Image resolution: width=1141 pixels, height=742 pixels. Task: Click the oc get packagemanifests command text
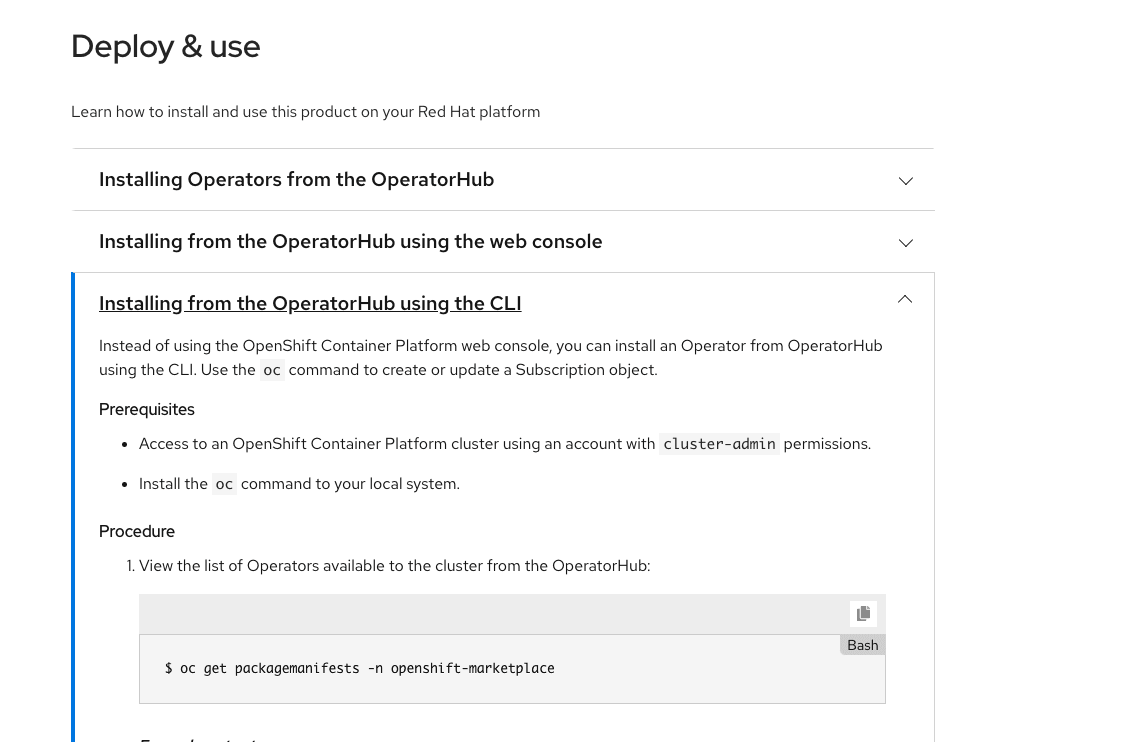tap(359, 668)
